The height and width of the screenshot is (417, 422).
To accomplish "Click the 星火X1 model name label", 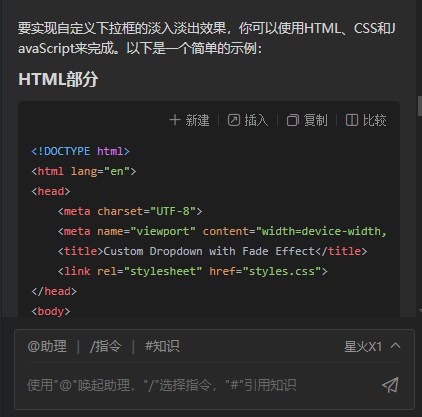I will tap(363, 347).
